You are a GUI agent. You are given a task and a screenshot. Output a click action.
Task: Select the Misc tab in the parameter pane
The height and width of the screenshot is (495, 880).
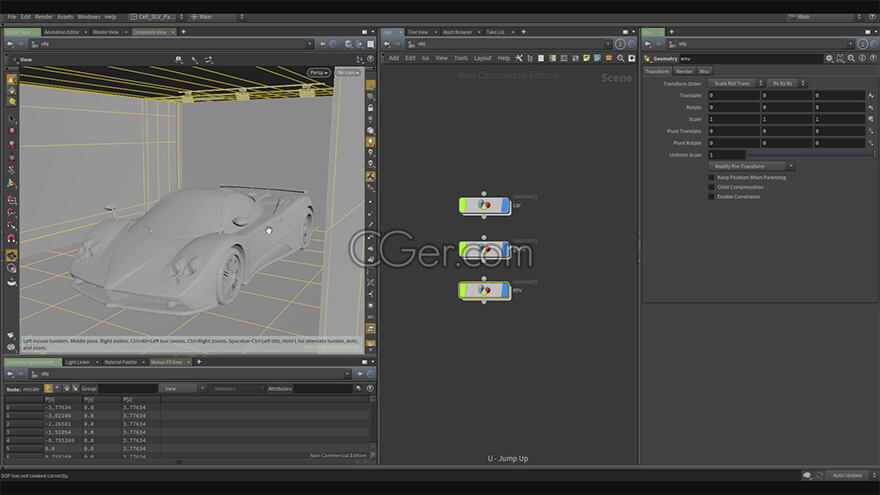click(704, 71)
